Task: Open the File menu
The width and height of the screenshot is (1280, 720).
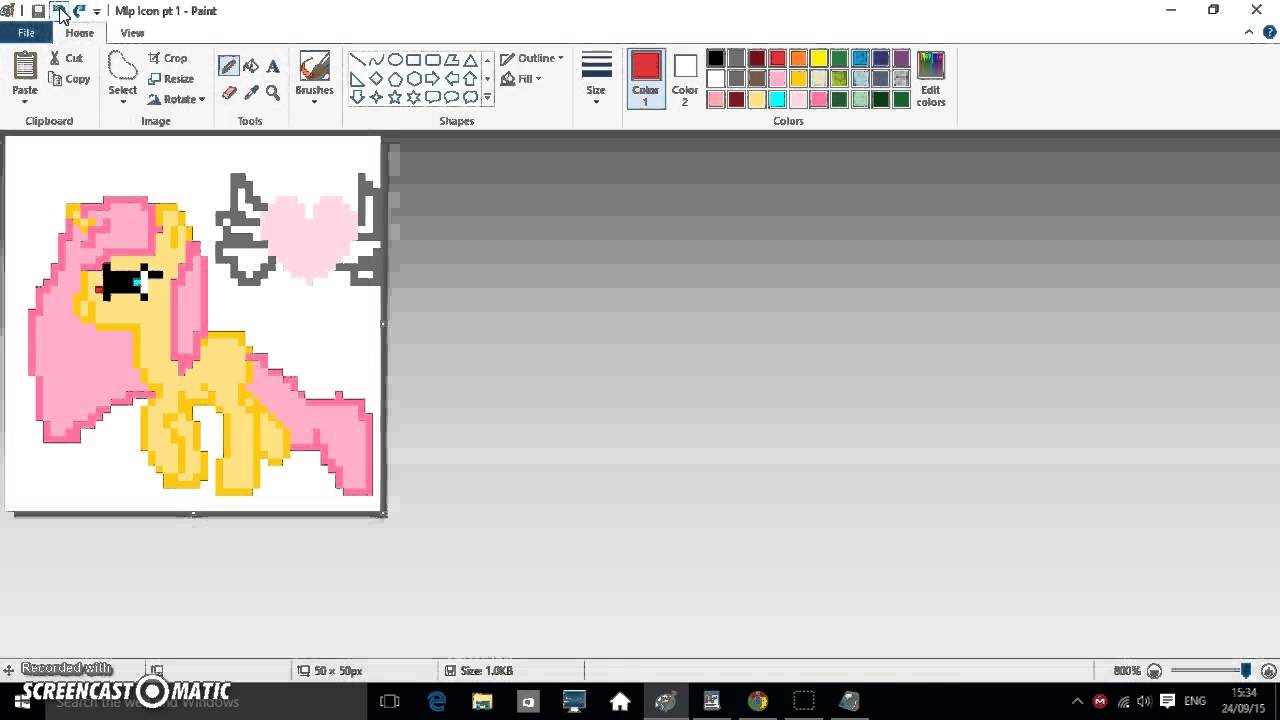Action: click(26, 33)
